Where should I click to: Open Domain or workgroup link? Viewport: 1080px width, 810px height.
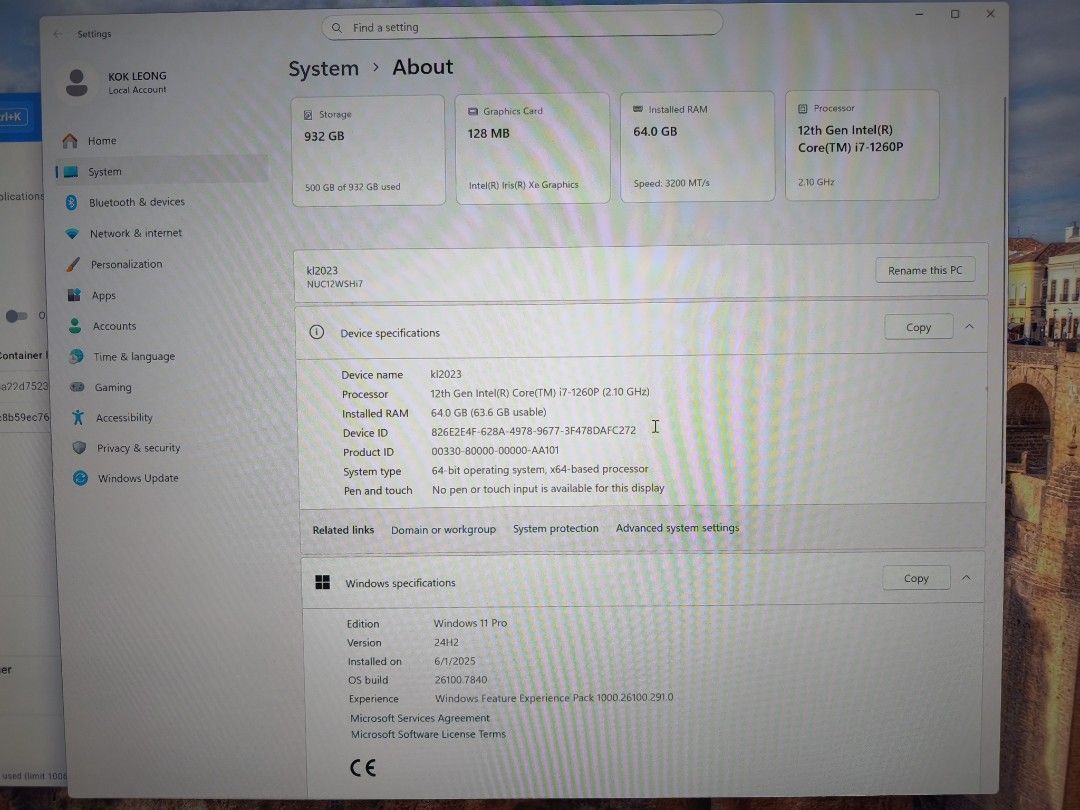click(x=444, y=530)
